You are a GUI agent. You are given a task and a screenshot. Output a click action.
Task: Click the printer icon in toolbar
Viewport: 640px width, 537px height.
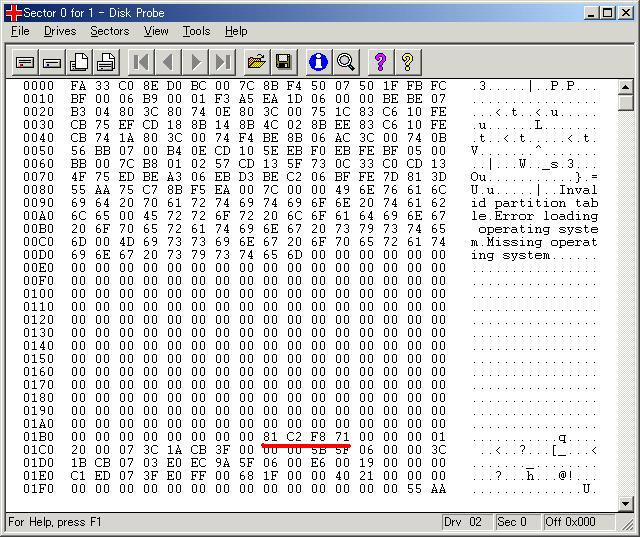point(106,62)
